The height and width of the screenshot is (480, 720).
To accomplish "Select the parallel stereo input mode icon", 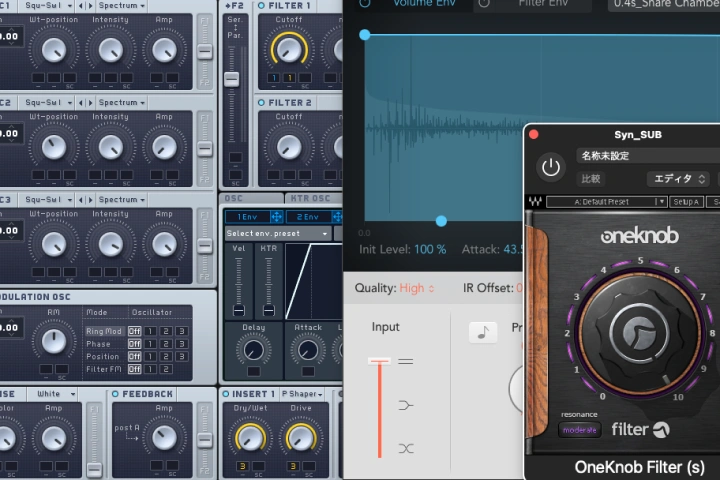I will (x=405, y=361).
